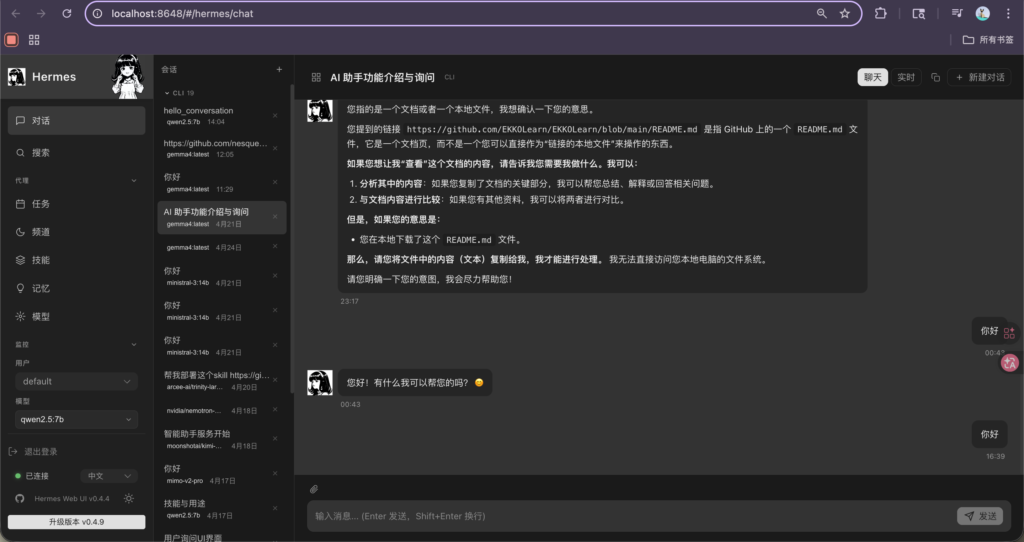1024x542 pixels.
Task: Click the 新建对话 new chat button
Action: [980, 77]
